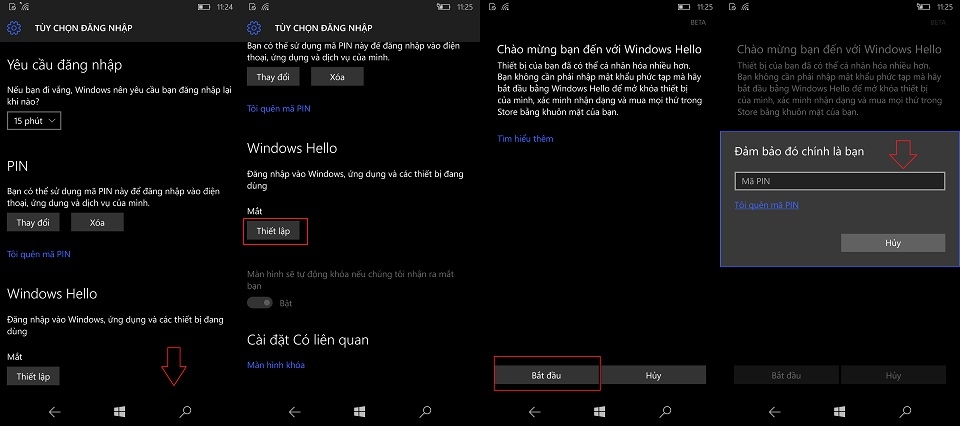Tap the search magnifier under the dimmed Hủy button
The image size is (960, 426).
[x=905, y=412]
